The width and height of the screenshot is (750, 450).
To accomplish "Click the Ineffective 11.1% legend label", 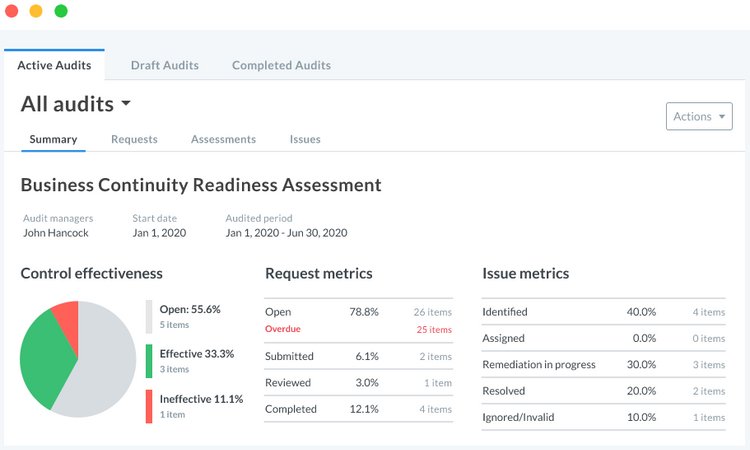I will pos(201,399).
